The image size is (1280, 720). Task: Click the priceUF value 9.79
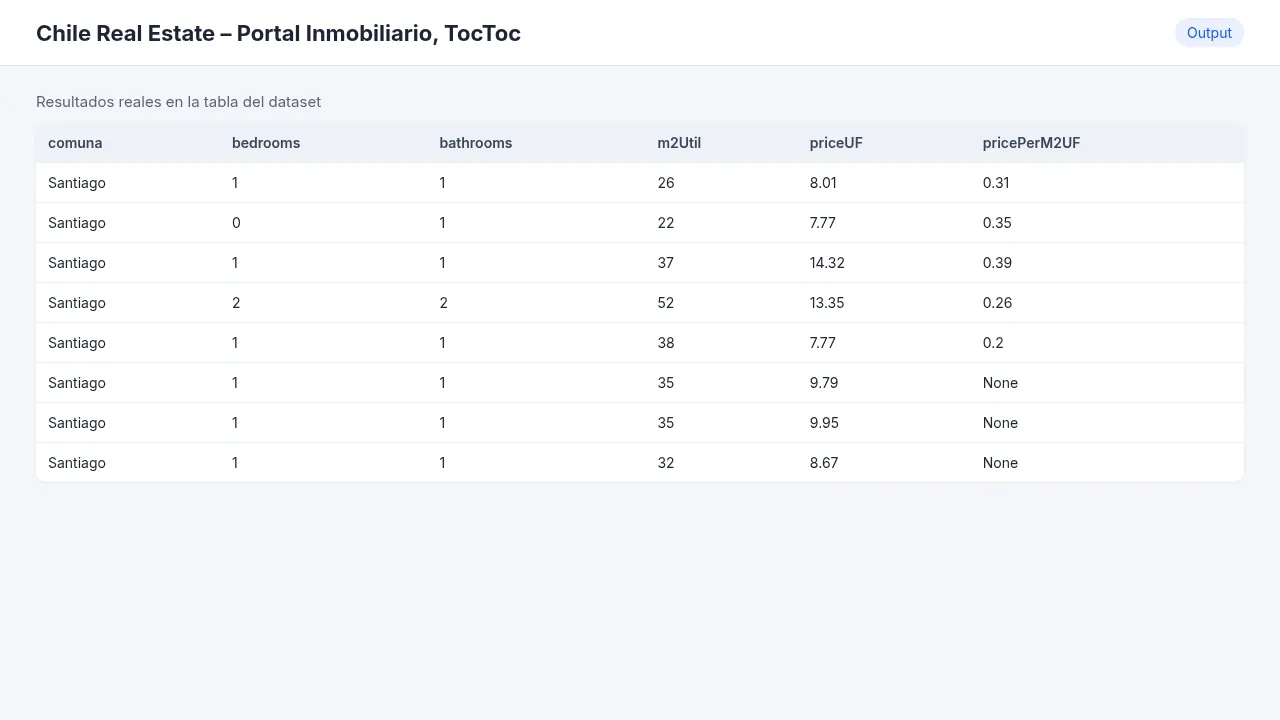824,383
